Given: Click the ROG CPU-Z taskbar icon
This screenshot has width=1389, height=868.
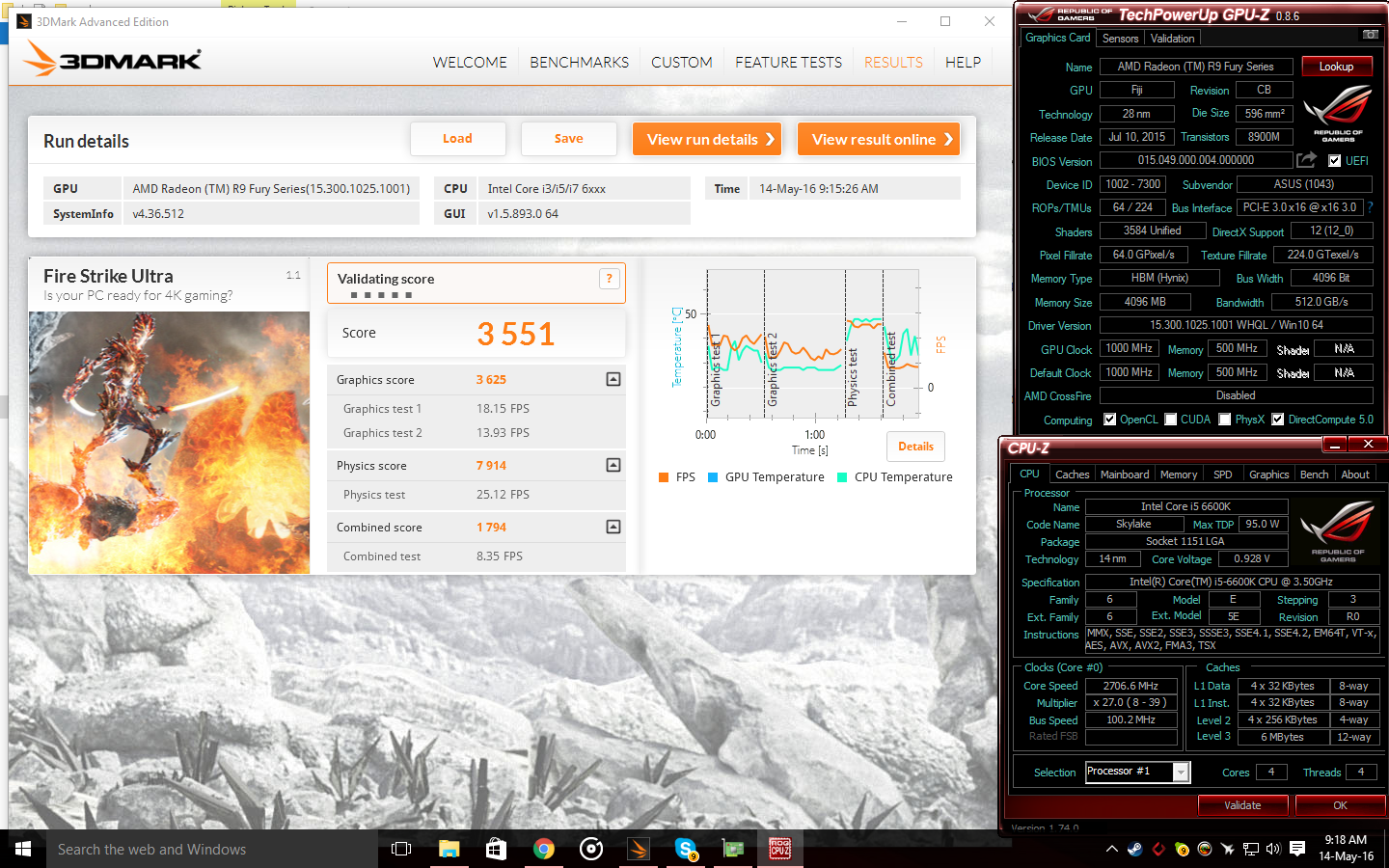Looking at the screenshot, I should [x=780, y=849].
